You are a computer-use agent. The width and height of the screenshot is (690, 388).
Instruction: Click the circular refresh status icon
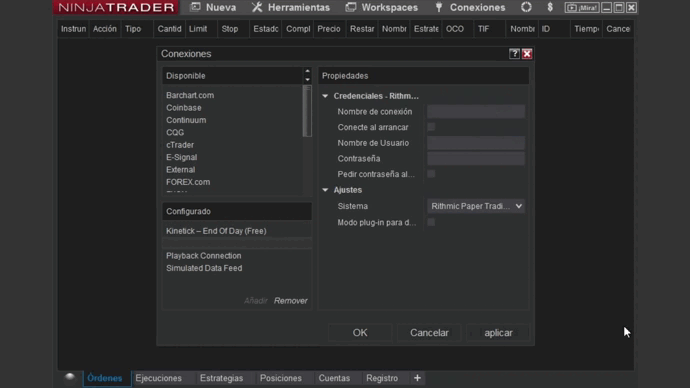[526, 7]
